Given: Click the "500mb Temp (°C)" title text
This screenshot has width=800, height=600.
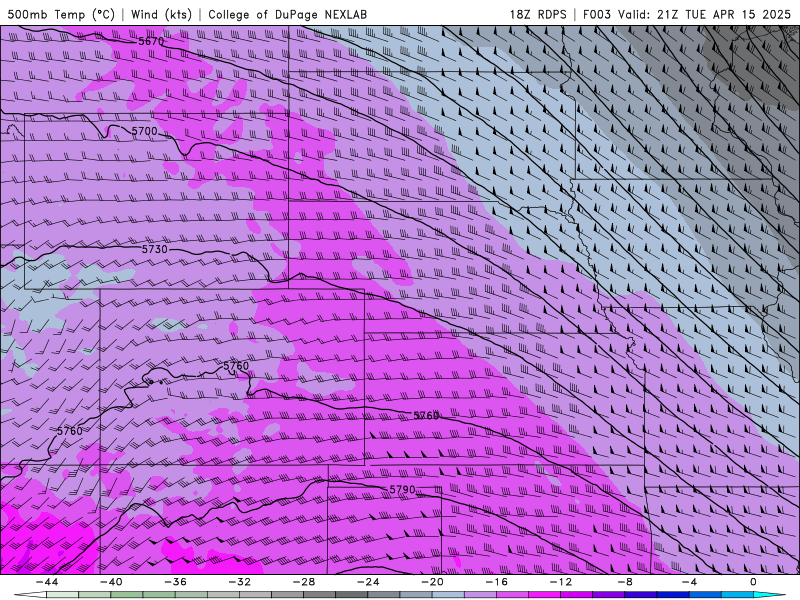Looking at the screenshot, I should point(61,14).
